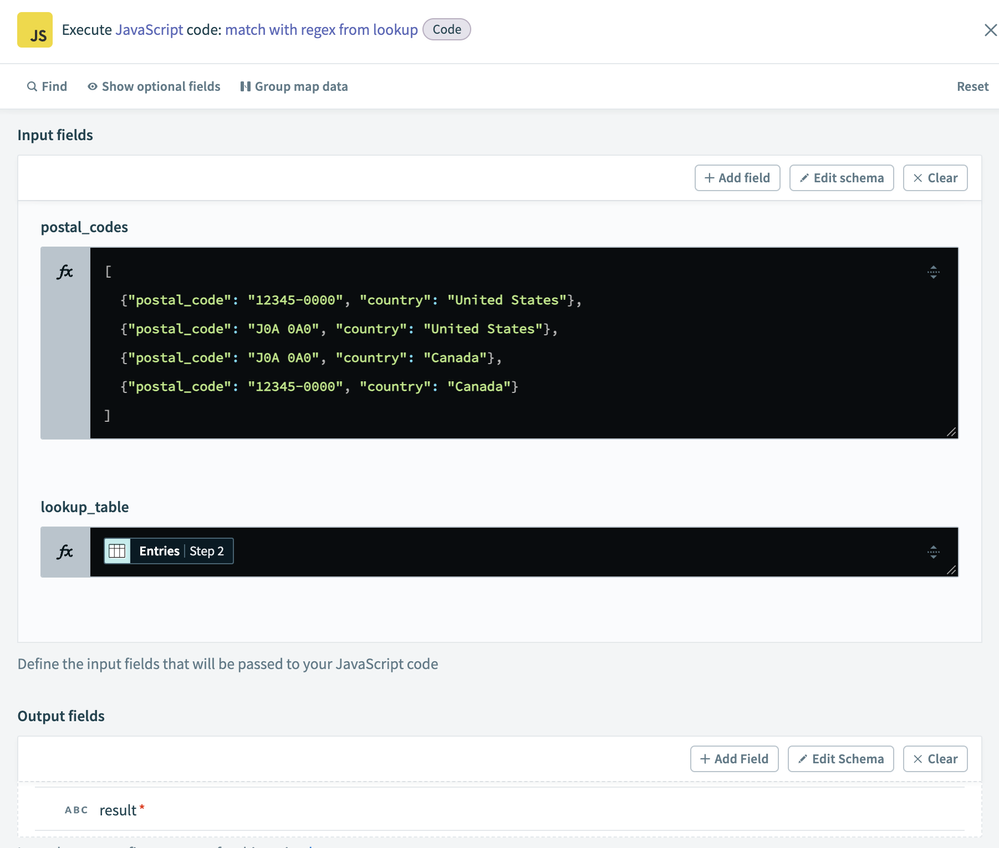The image size is (999, 848).
Task: Edit Schema of Output fields
Action: (x=840, y=759)
